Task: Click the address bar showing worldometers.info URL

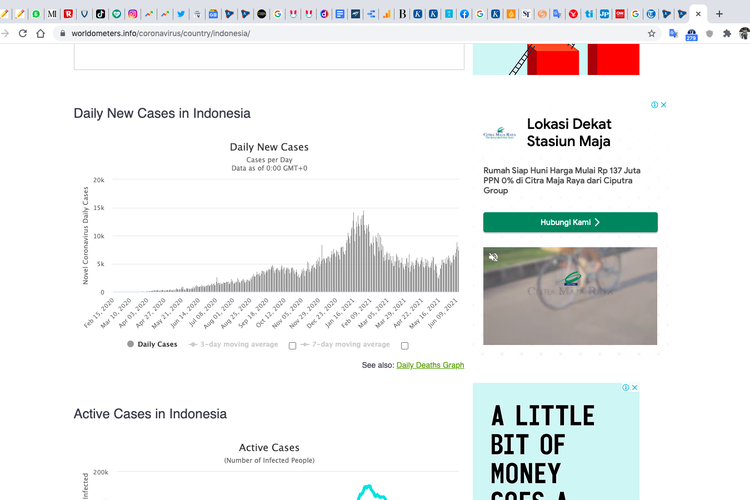Action: point(300,33)
